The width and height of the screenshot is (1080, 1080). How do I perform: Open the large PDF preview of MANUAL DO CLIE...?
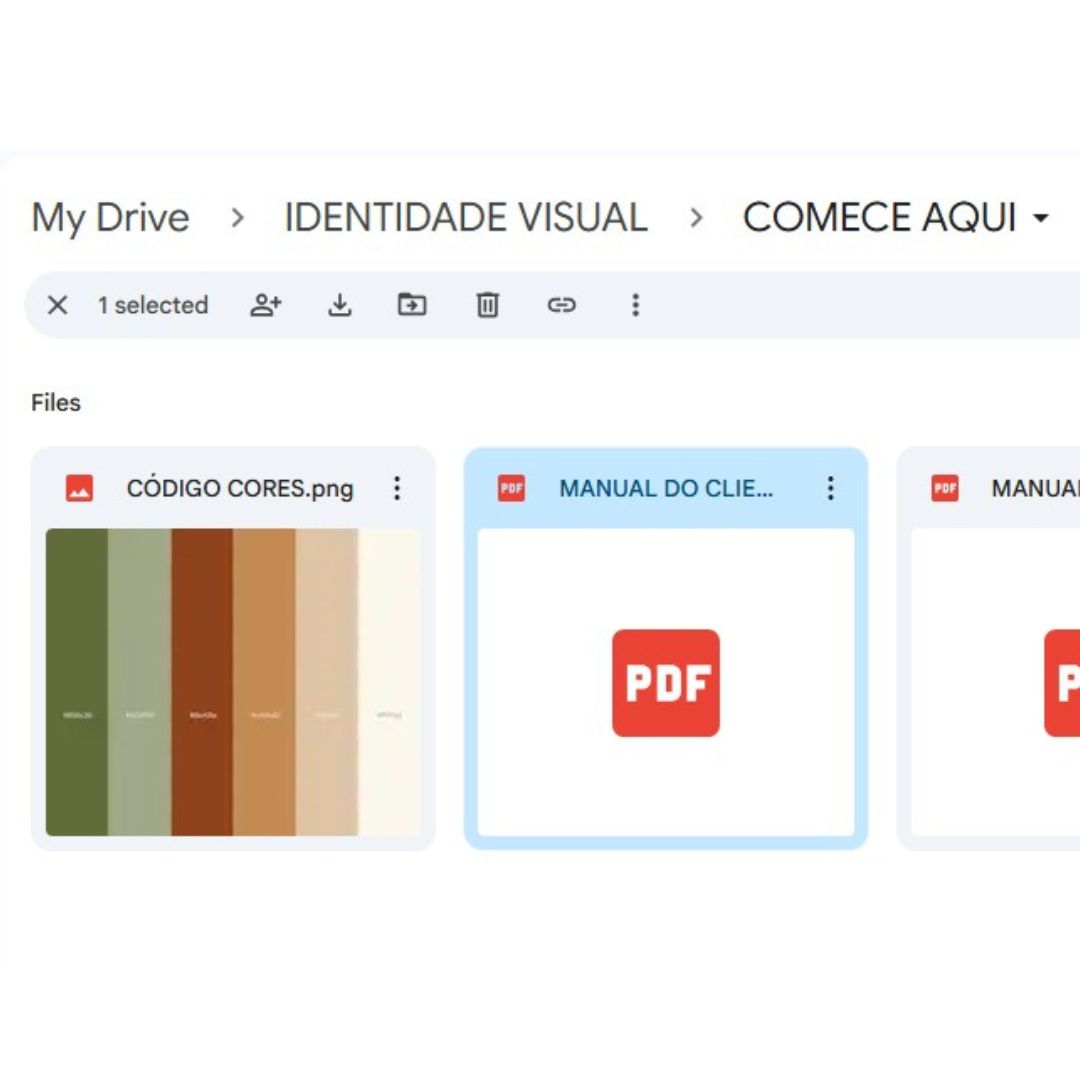coord(666,682)
